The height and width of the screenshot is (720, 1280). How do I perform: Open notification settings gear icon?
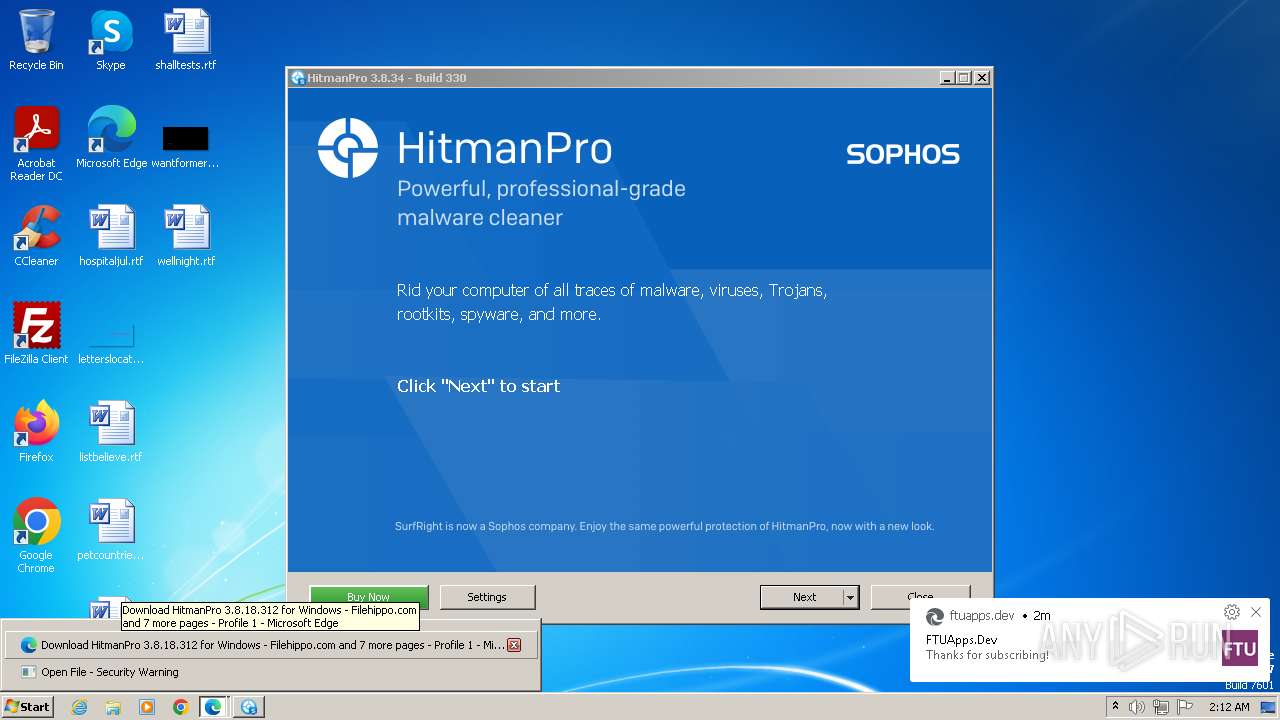coord(1232,612)
